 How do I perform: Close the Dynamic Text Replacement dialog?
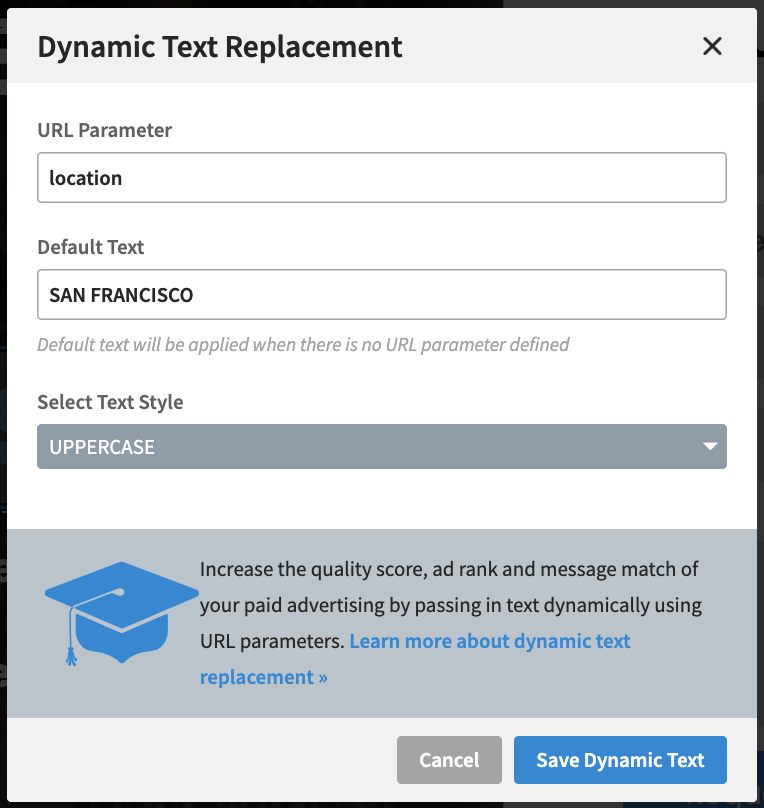tap(711, 46)
